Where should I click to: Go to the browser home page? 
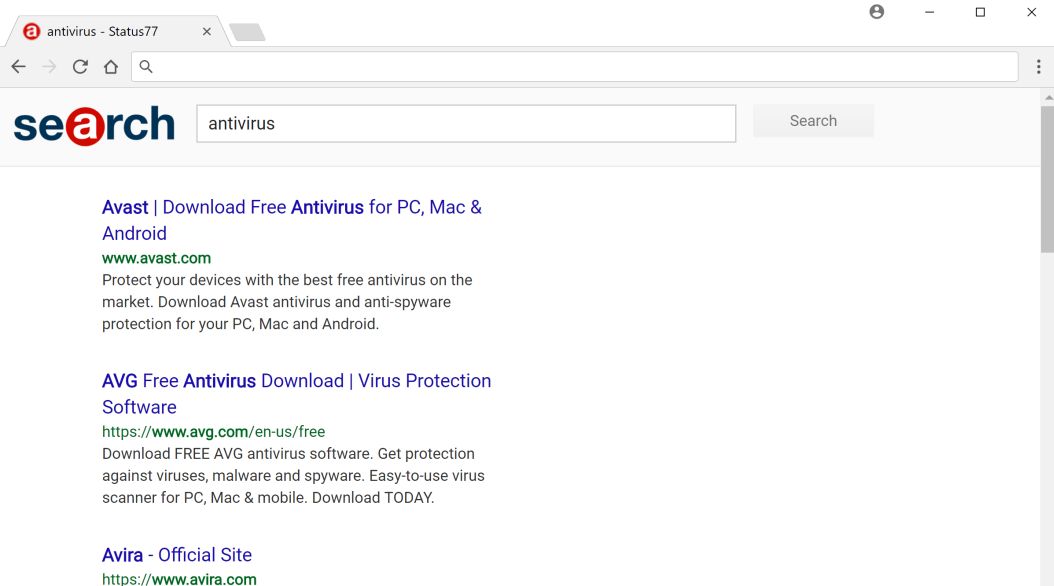pos(111,67)
